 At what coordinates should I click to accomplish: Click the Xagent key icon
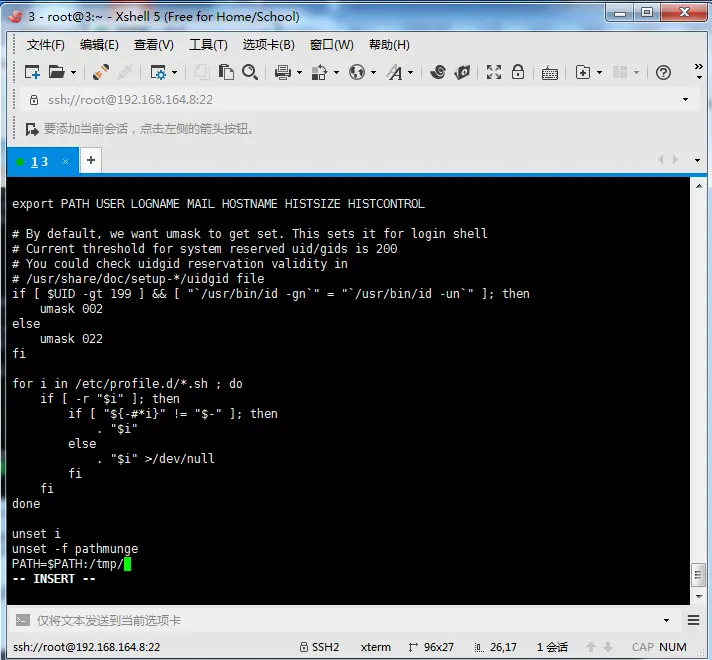[x=462, y=72]
